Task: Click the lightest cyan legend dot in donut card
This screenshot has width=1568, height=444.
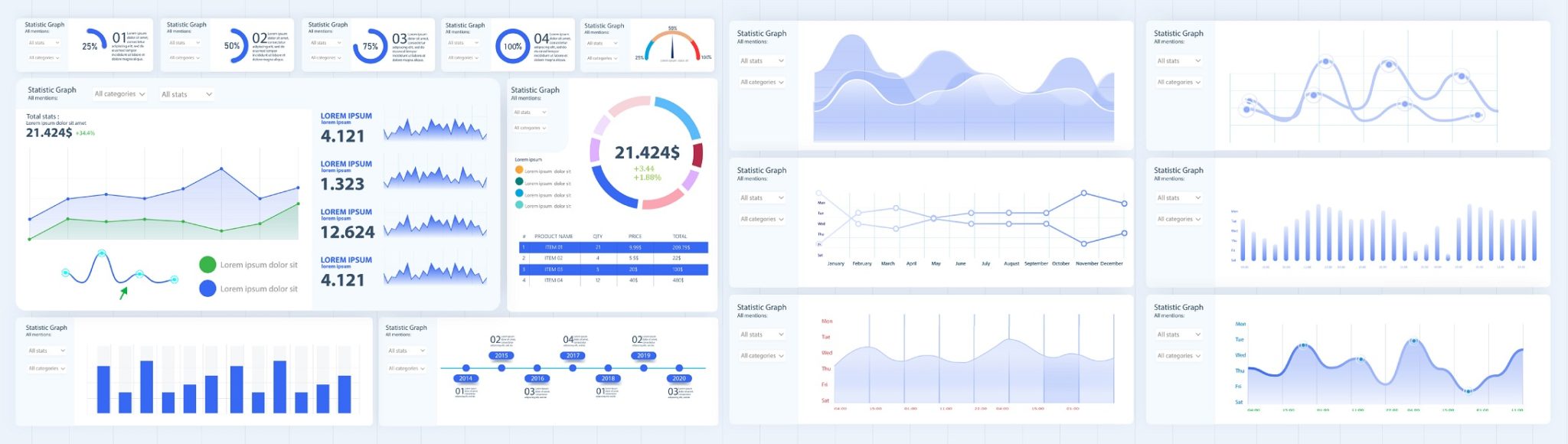Action: (x=519, y=205)
